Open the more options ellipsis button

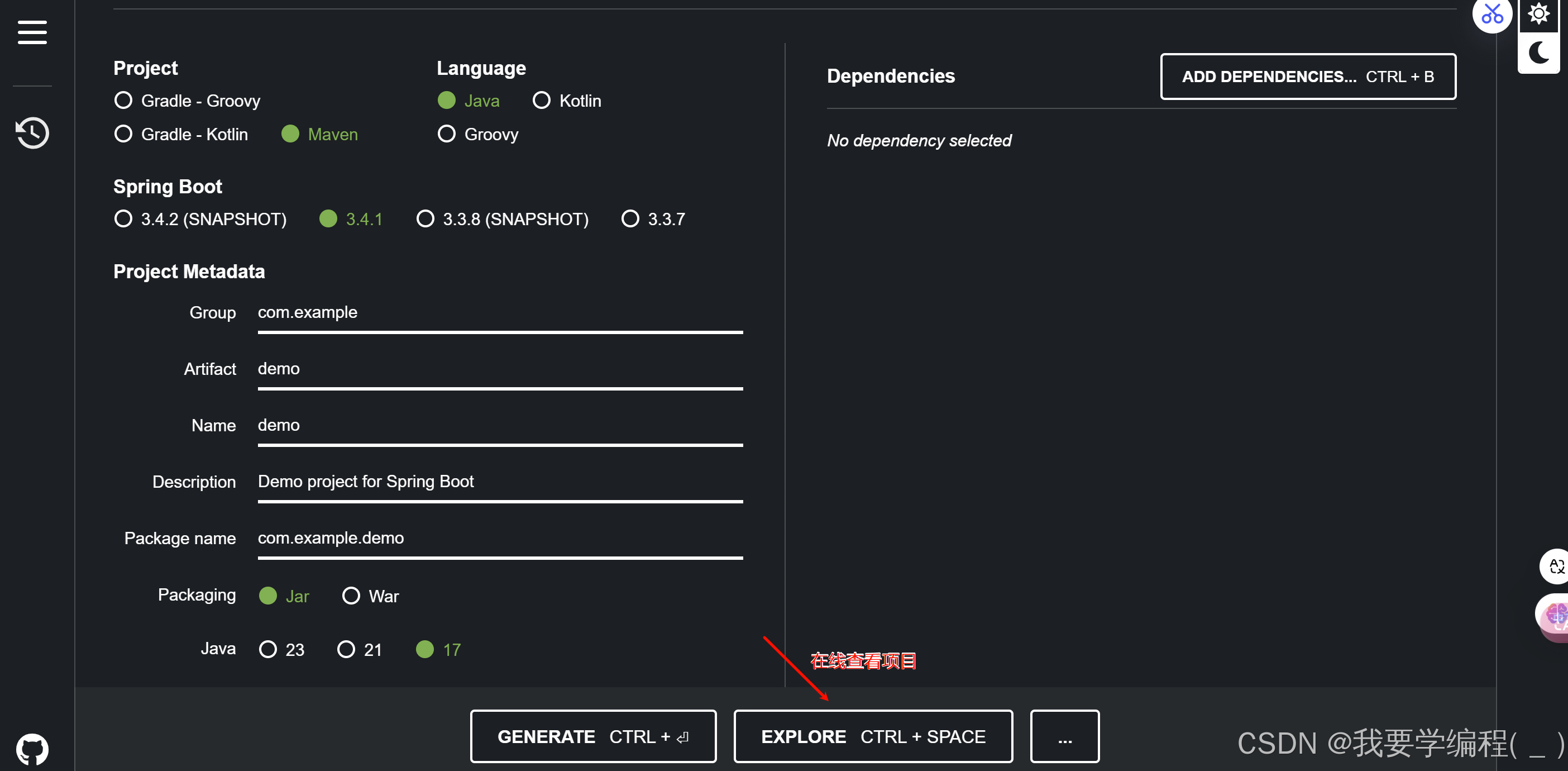click(1065, 736)
